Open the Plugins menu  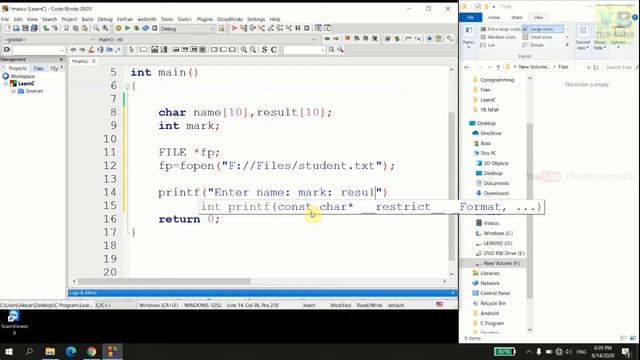[x=204, y=19]
